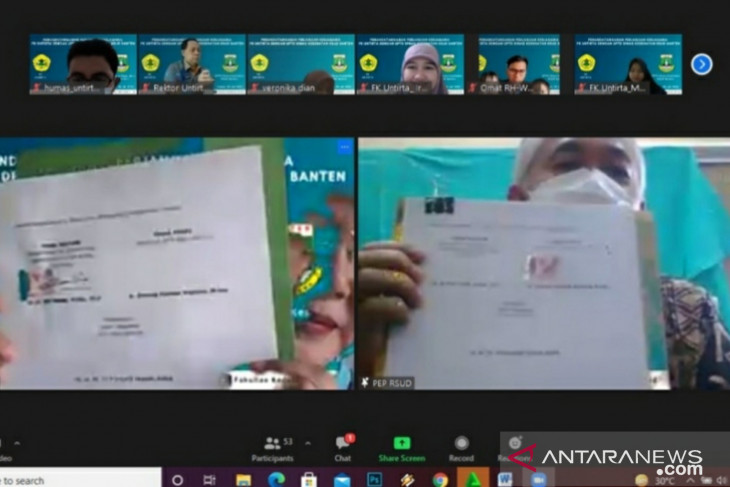Open the Reactions menu

pyautogui.click(x=514, y=447)
